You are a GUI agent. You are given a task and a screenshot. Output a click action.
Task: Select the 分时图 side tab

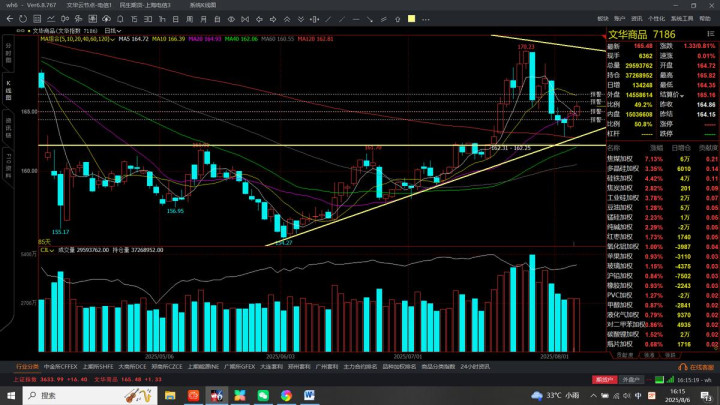point(8,54)
